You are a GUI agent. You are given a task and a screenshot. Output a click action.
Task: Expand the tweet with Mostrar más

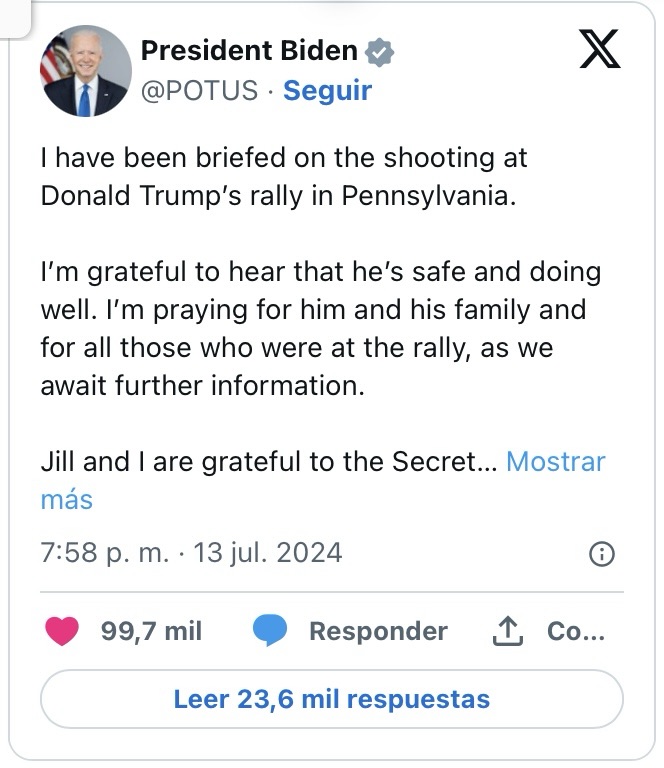(x=556, y=462)
